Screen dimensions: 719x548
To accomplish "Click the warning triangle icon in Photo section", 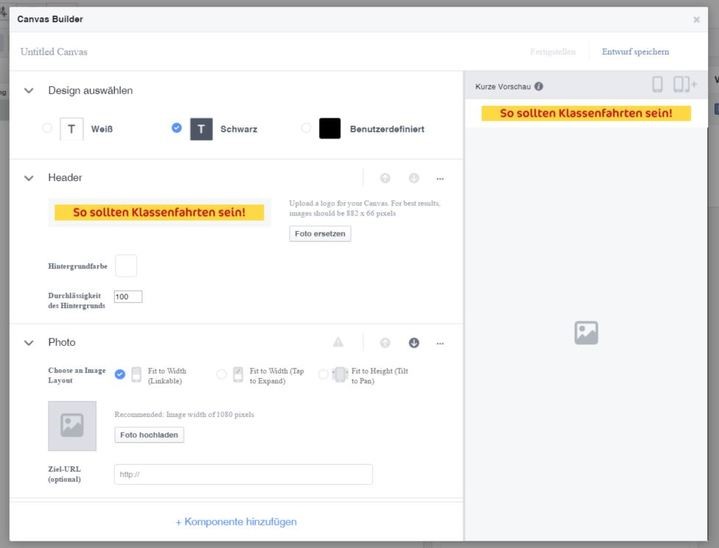I will coord(338,343).
